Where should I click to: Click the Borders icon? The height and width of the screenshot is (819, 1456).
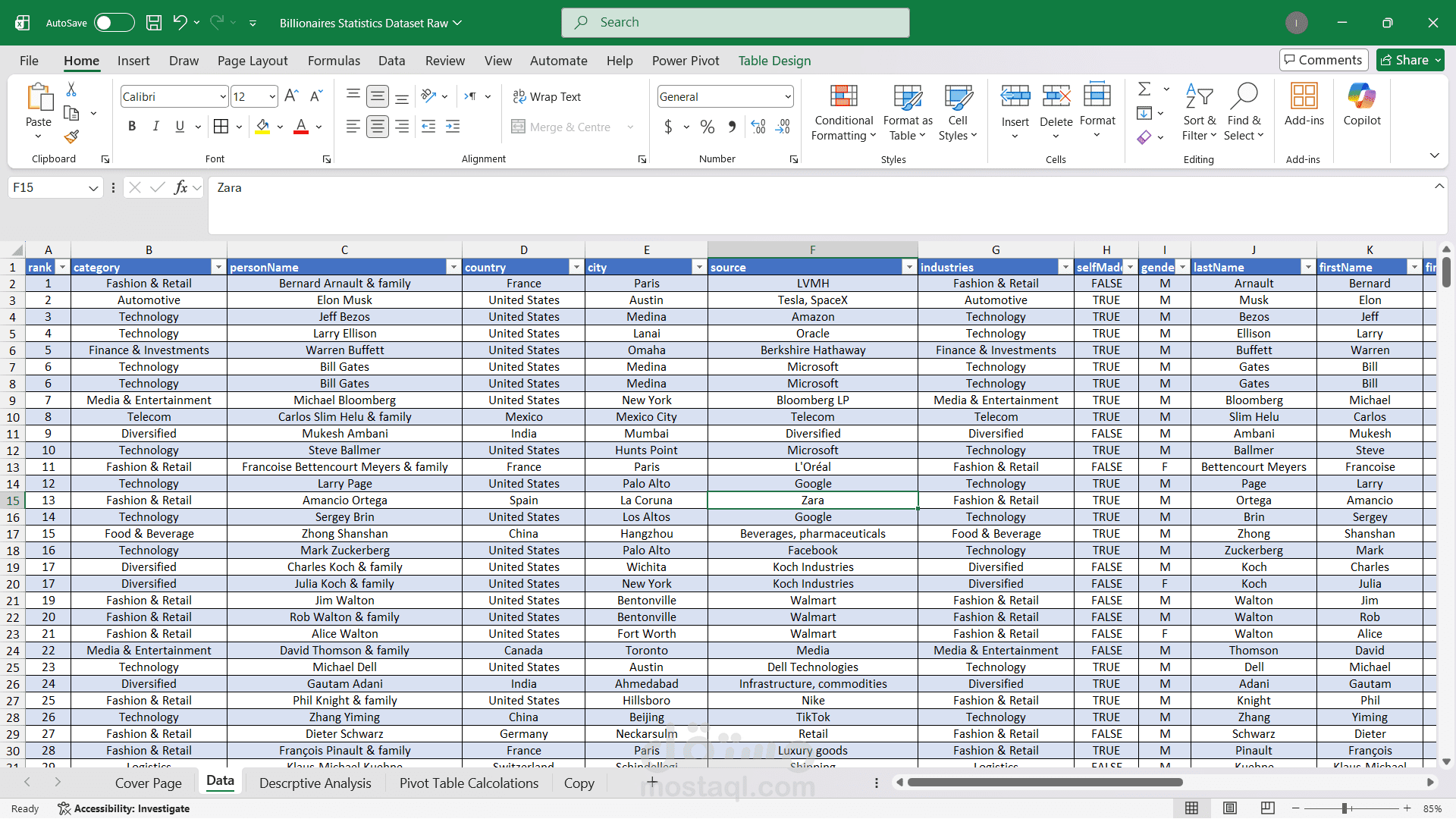click(221, 127)
